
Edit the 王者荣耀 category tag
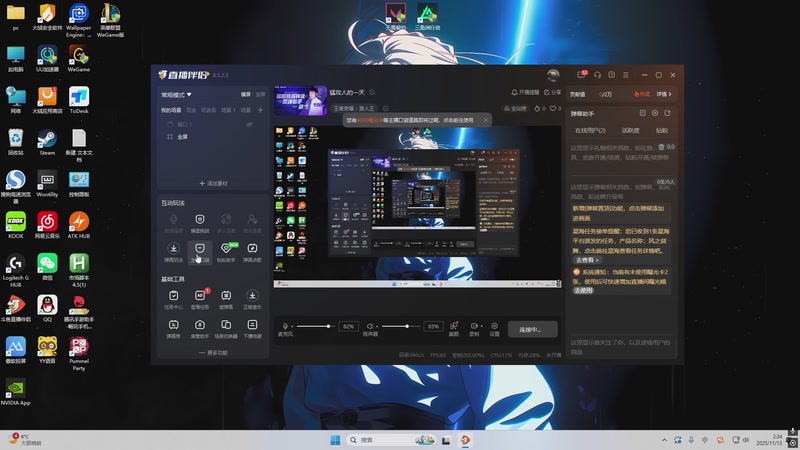tap(386, 108)
